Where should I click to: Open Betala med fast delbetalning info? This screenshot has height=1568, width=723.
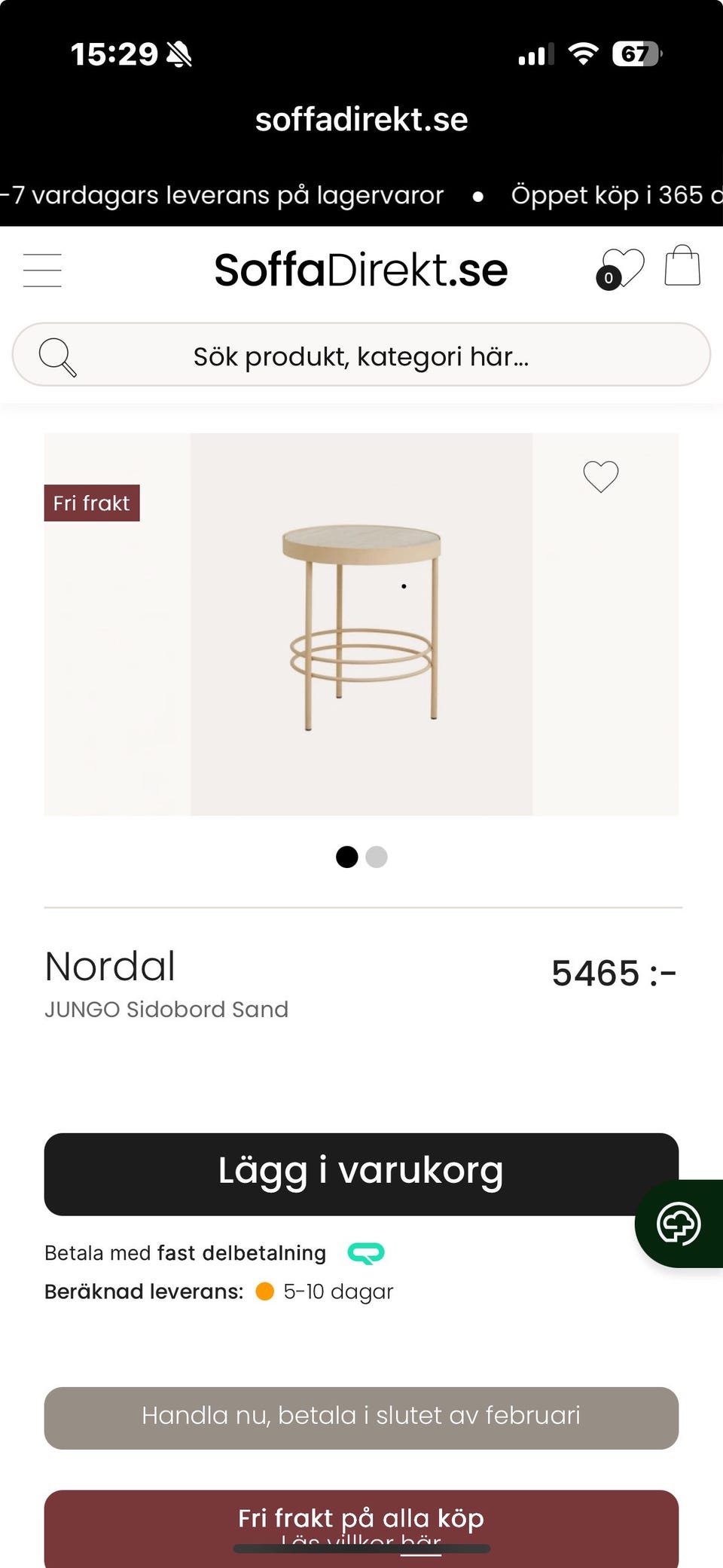click(x=185, y=1253)
